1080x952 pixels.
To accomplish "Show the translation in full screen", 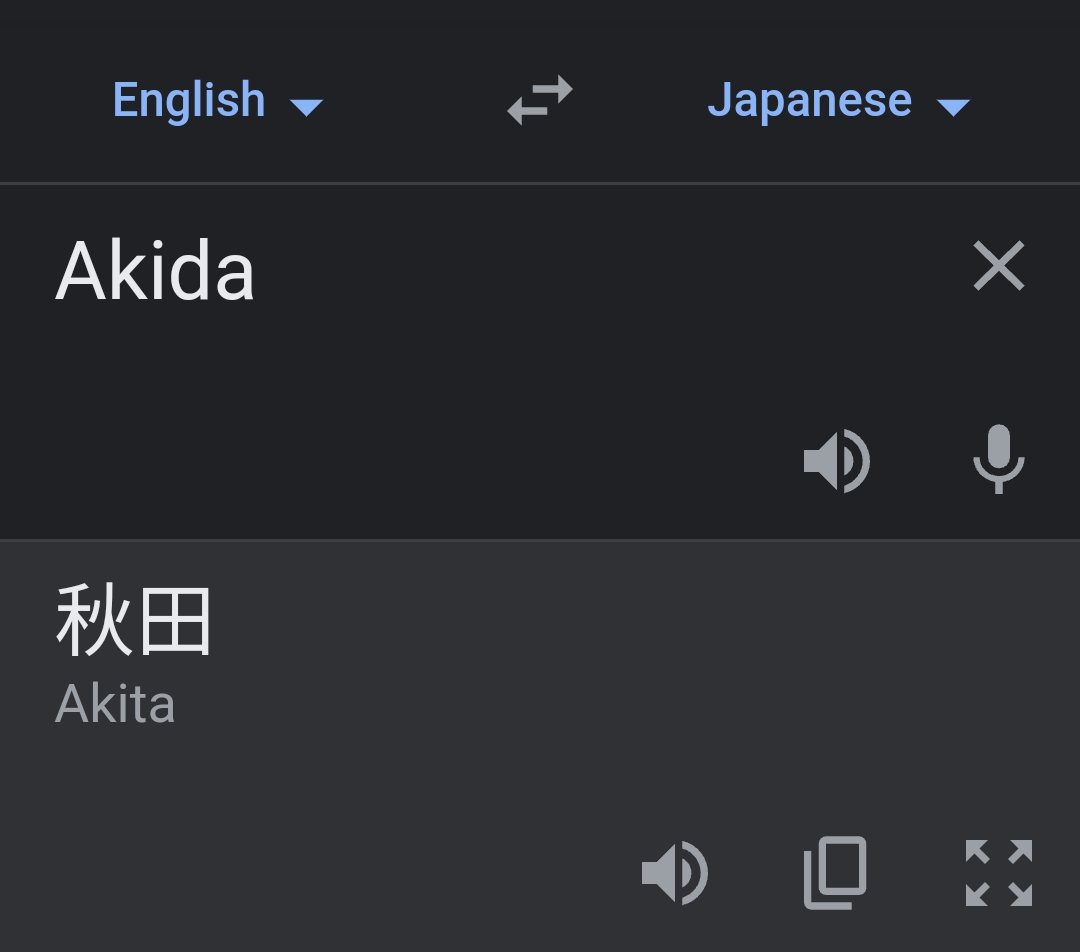I will coord(999,873).
